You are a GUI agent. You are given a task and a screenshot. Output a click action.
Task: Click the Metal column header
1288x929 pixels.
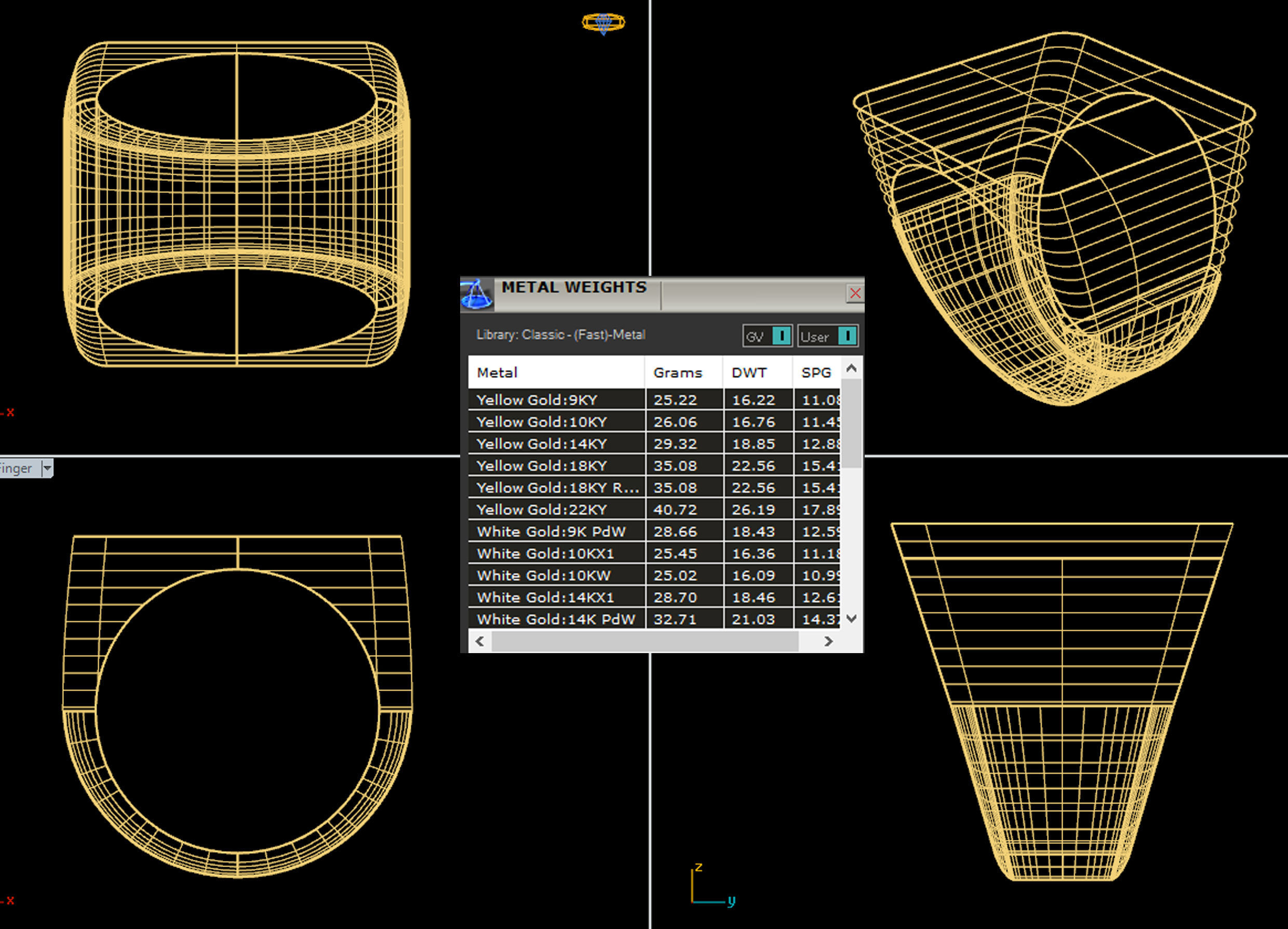[x=557, y=373]
